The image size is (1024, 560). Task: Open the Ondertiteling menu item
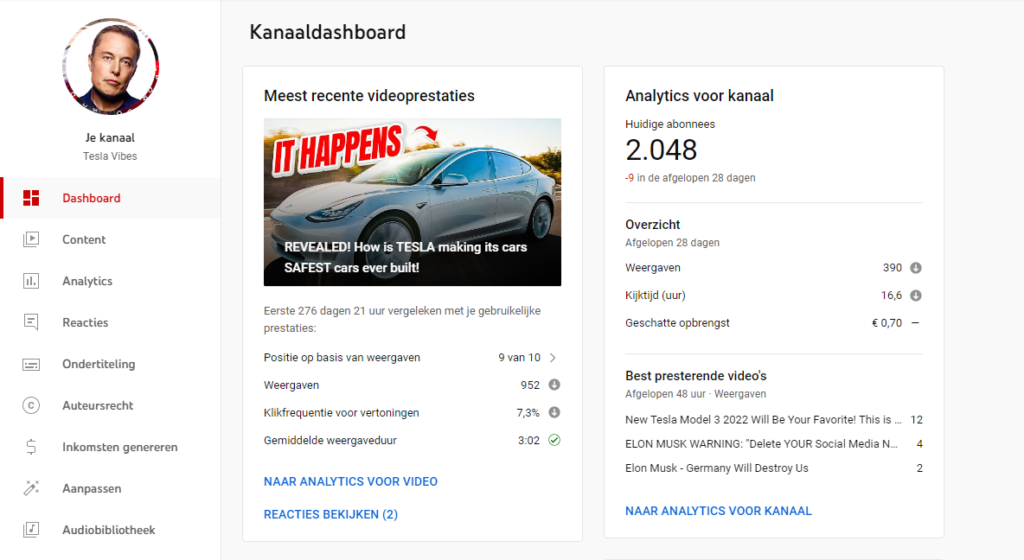[98, 364]
